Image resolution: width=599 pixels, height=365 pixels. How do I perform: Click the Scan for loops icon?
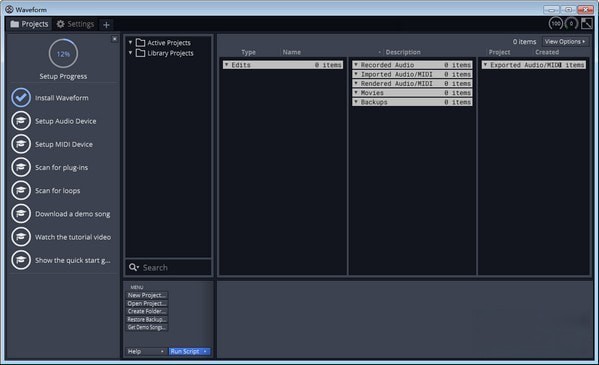pyautogui.click(x=21, y=190)
